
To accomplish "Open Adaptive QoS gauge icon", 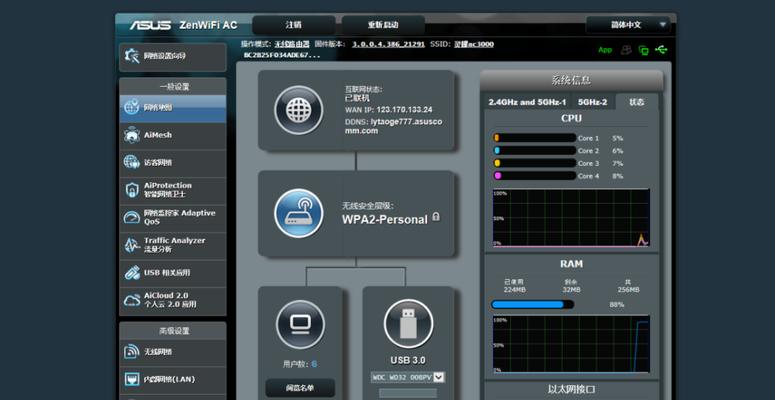I will pyautogui.click(x=132, y=218).
